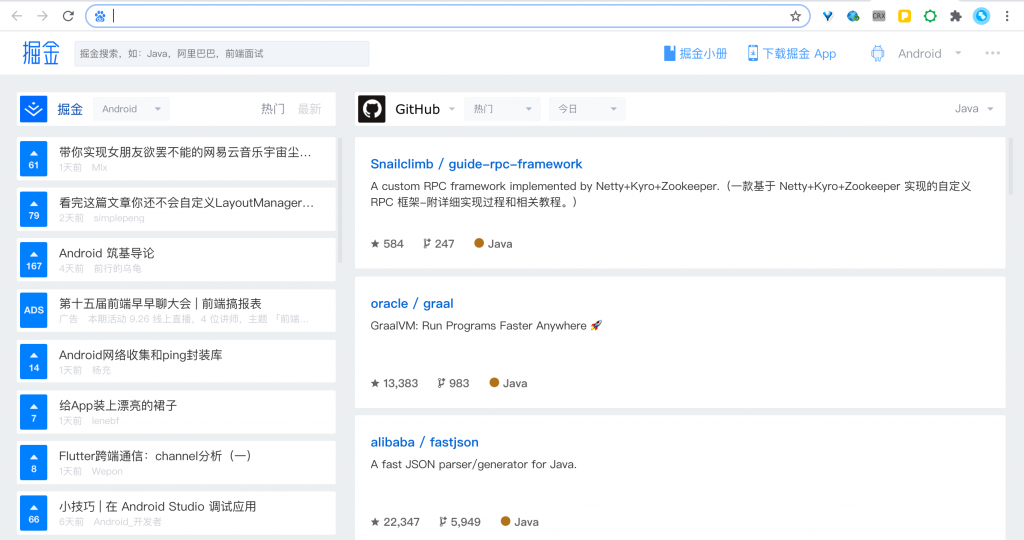Upvote 给App装上漂亮的裙子 (7)
Image resolution: width=1024 pixels, height=540 pixels.
33,412
